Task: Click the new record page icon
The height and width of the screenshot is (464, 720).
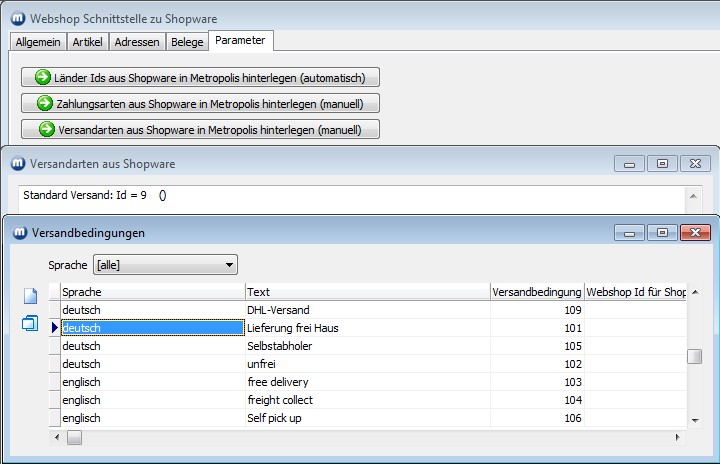Action: pos(29,296)
